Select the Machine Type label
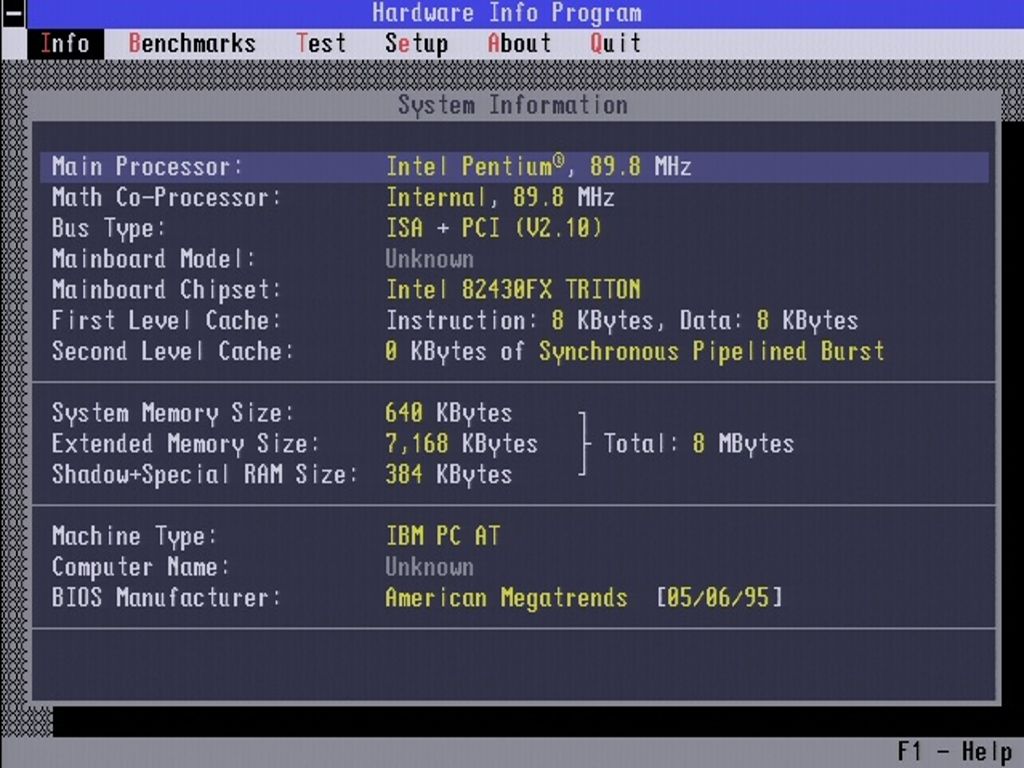Image resolution: width=1024 pixels, height=768 pixels. coord(134,536)
